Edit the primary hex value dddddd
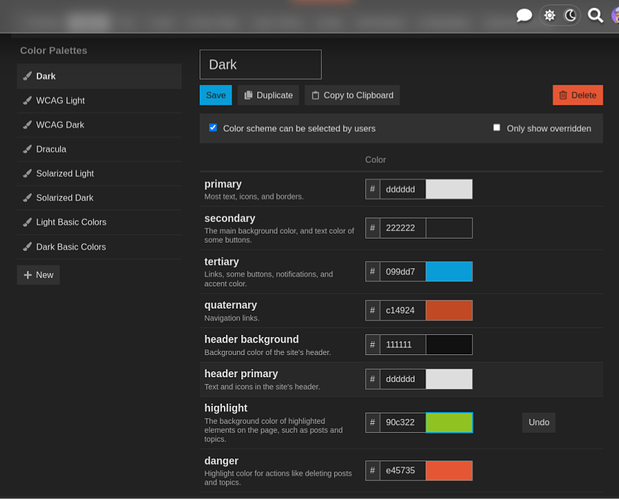This screenshot has height=500, width=619. [403, 189]
